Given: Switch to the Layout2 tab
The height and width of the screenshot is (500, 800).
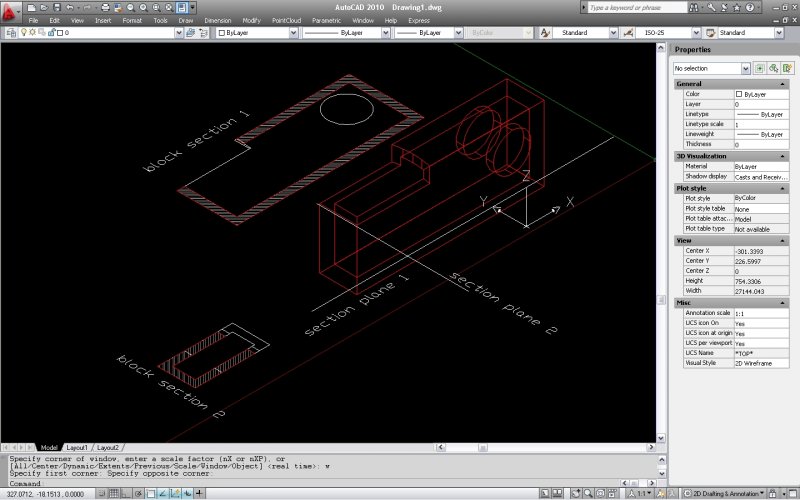Looking at the screenshot, I should (x=108, y=447).
